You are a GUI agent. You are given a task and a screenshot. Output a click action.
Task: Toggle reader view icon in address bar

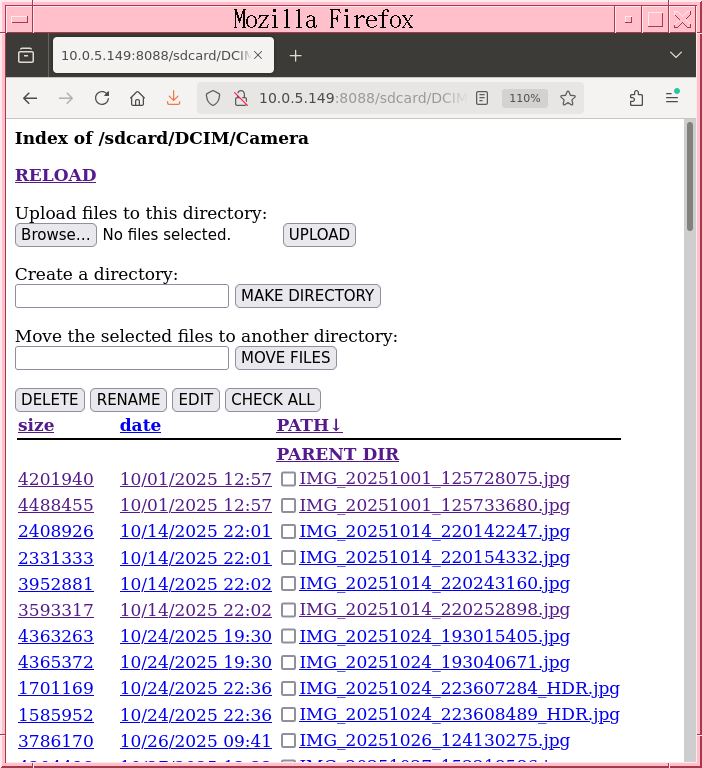pos(482,98)
